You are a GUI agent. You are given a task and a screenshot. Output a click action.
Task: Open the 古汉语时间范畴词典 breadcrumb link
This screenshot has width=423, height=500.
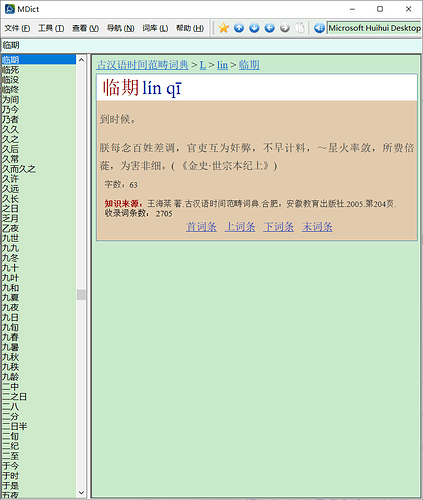point(142,65)
